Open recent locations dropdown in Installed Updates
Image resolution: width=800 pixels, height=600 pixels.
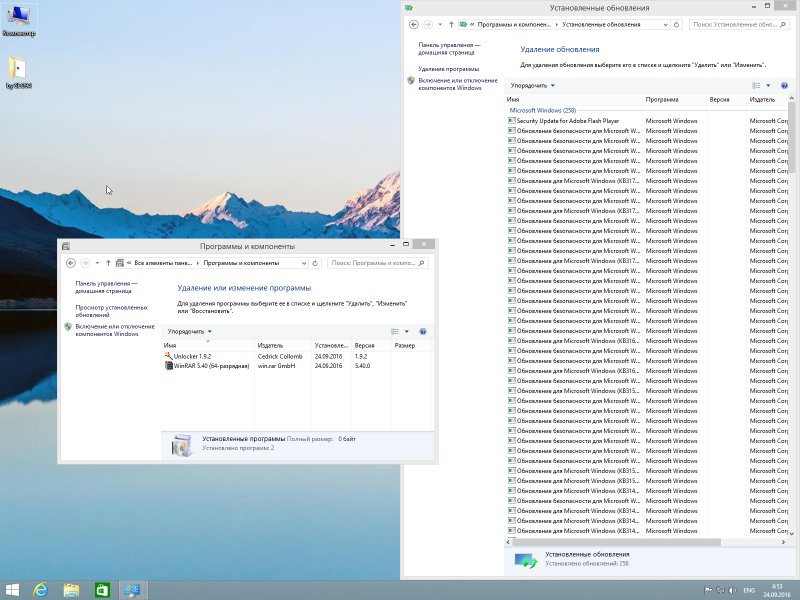[x=440, y=24]
